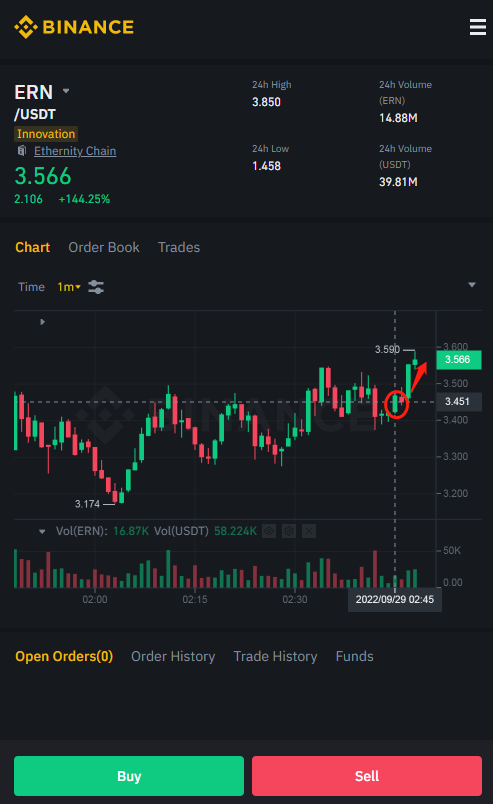Click the 3.200 price axis label

(x=456, y=493)
